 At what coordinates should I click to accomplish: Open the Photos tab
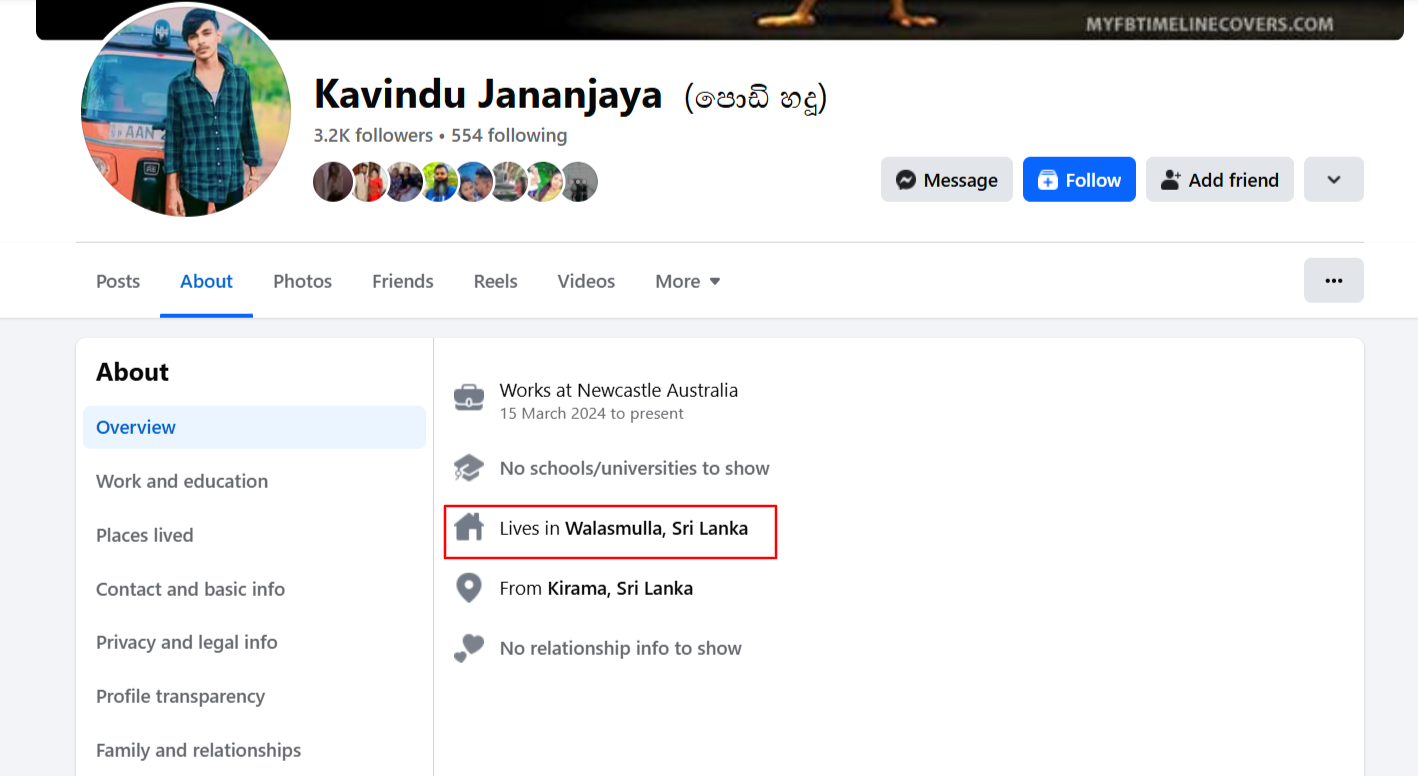(x=303, y=281)
